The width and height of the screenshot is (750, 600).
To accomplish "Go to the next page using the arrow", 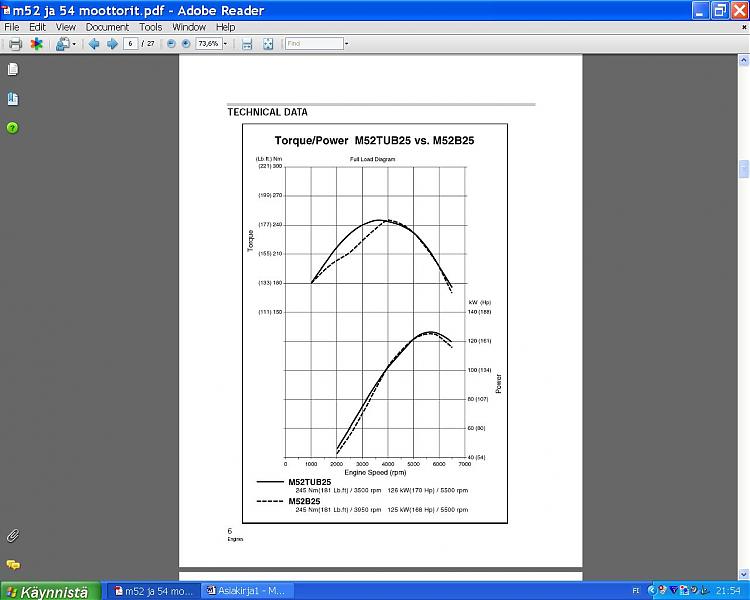I will (x=111, y=44).
